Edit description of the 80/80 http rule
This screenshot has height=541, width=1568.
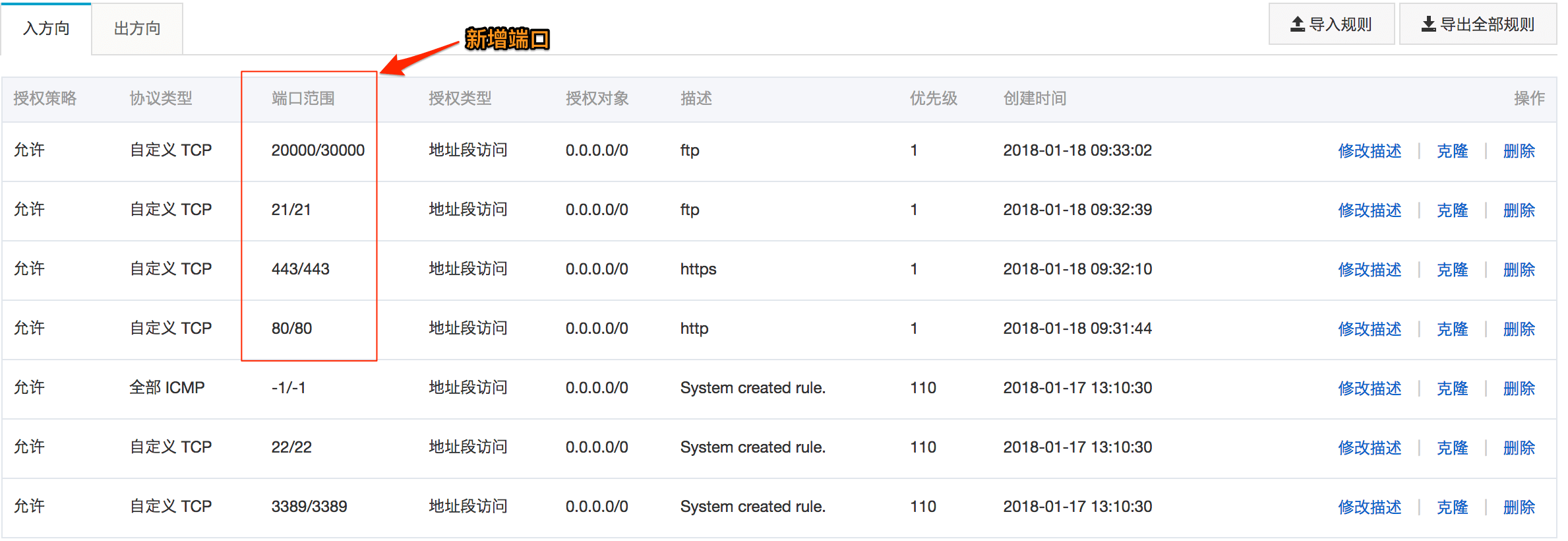tap(1370, 329)
